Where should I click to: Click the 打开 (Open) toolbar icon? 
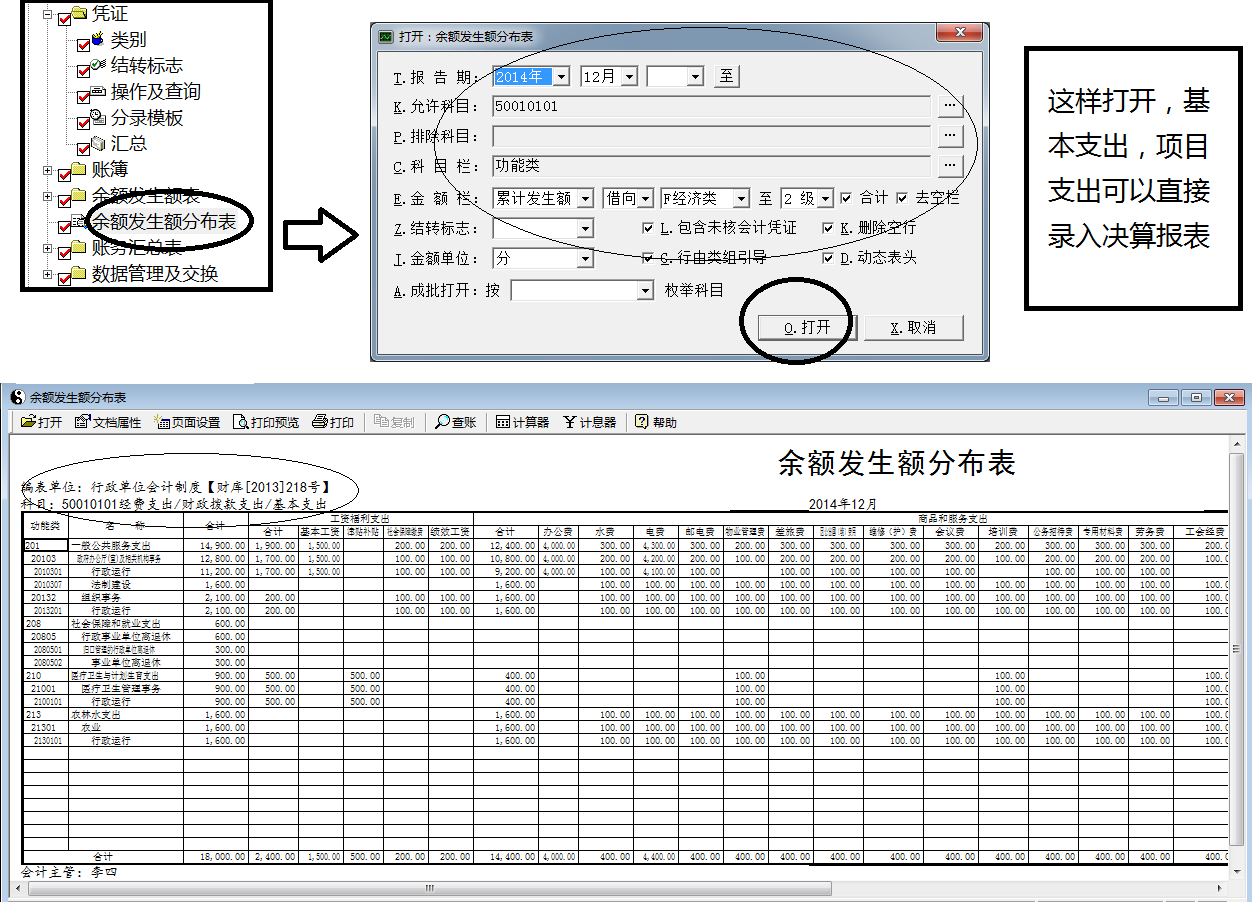pyautogui.click(x=29, y=422)
